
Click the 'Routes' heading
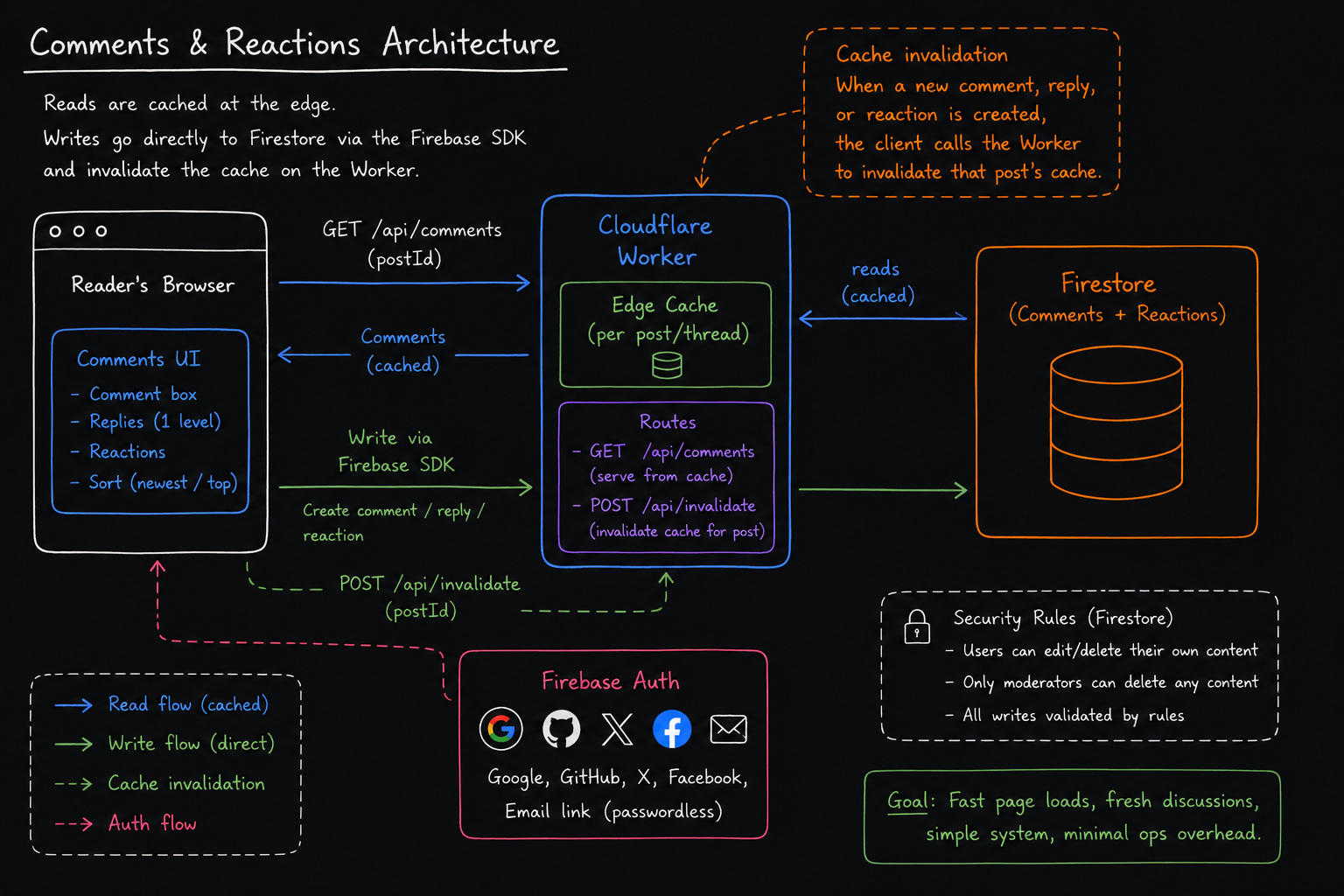coord(668,422)
